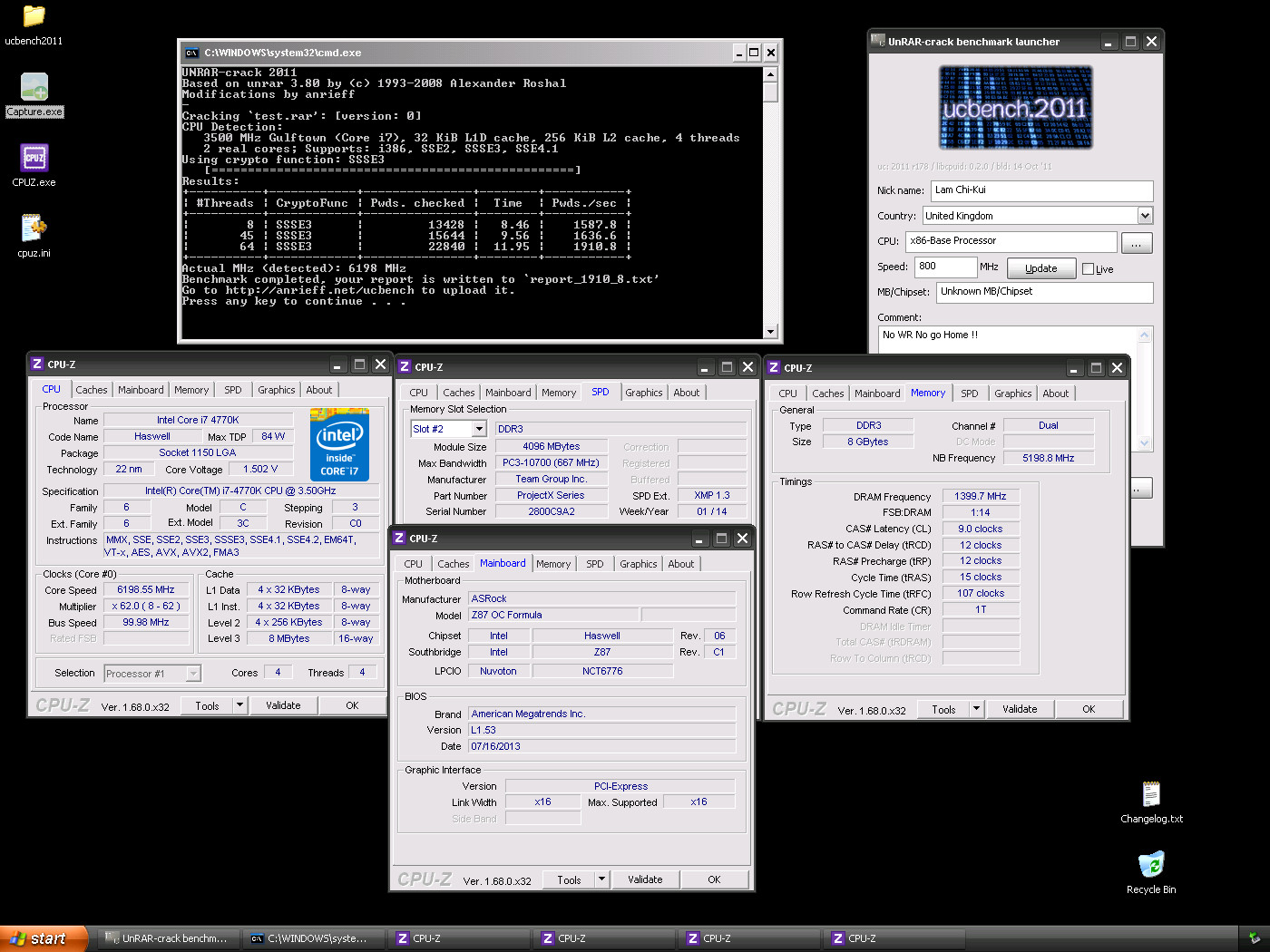Viewport: 1270px width, 952px height.
Task: Click the Intel inside Core i7 logo
Action: tap(339, 444)
